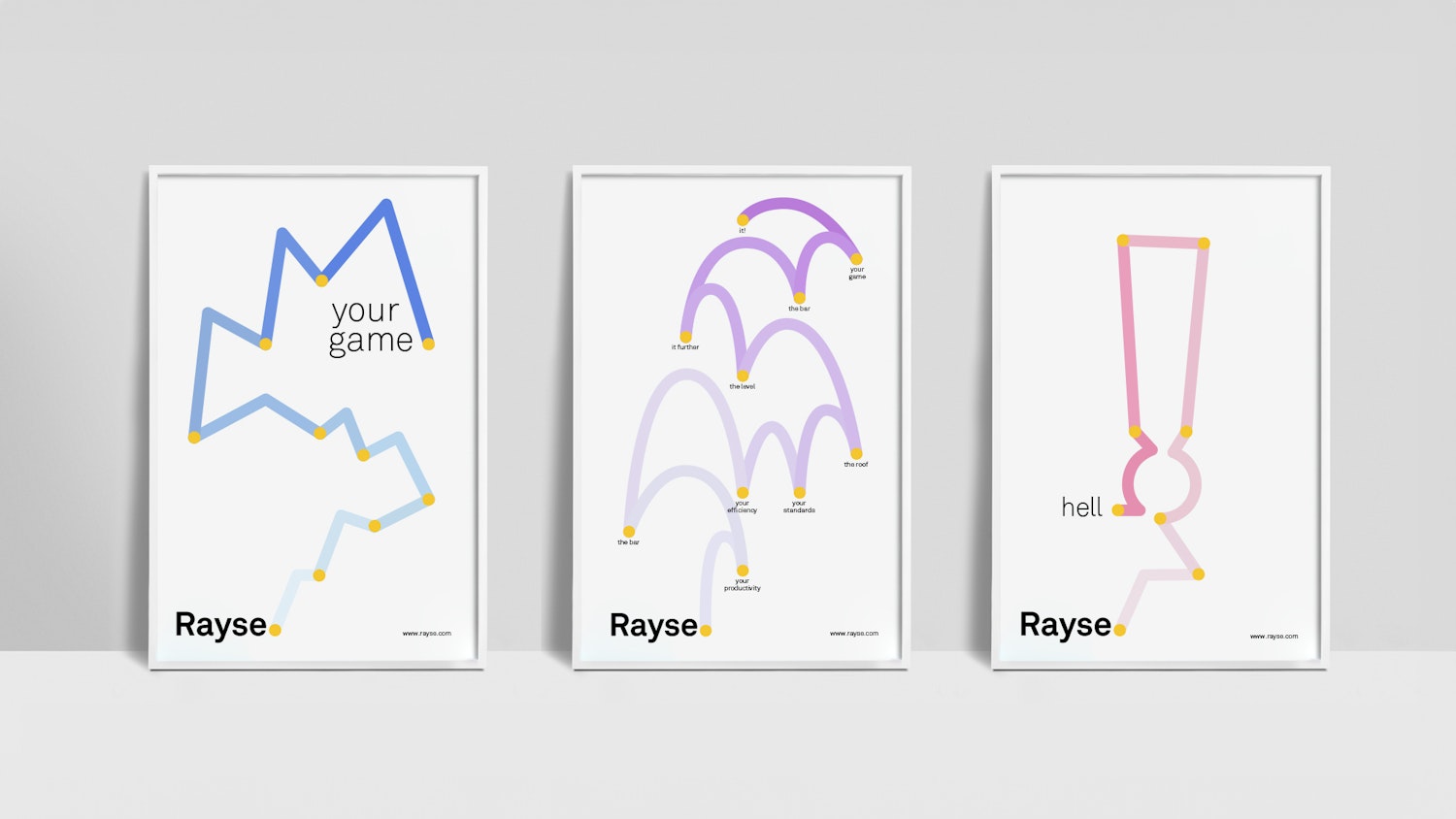The width and height of the screenshot is (1456, 819).
Task: Click the Rayse logo on the purple poster
Action: (x=653, y=625)
